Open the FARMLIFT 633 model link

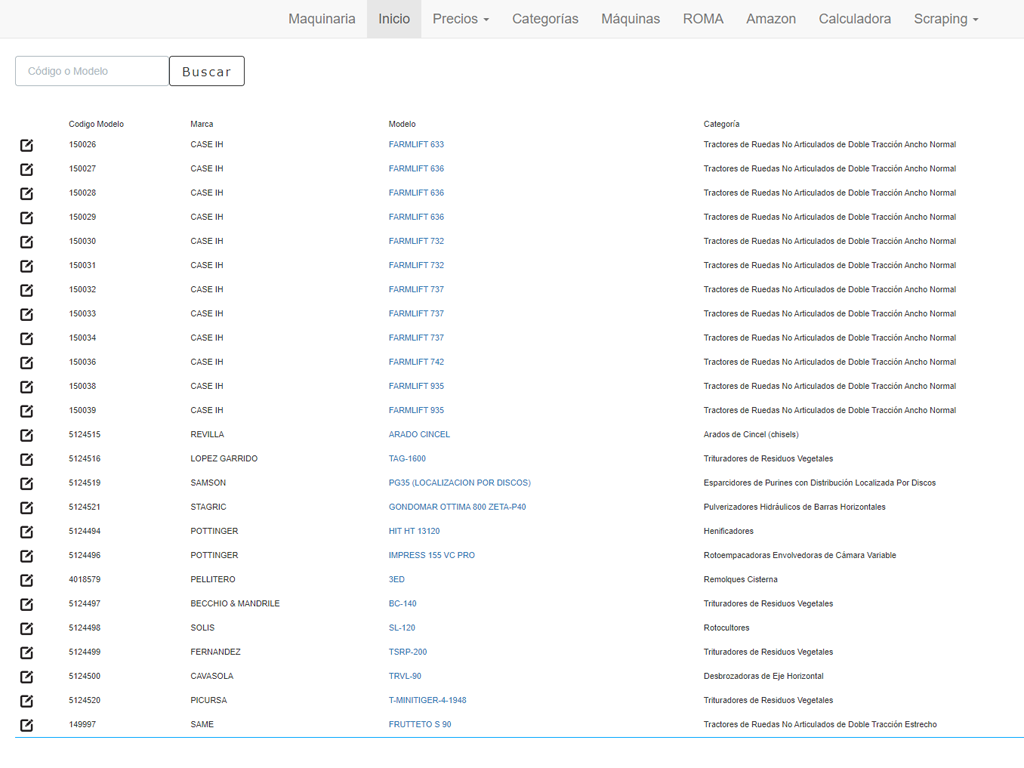416,144
